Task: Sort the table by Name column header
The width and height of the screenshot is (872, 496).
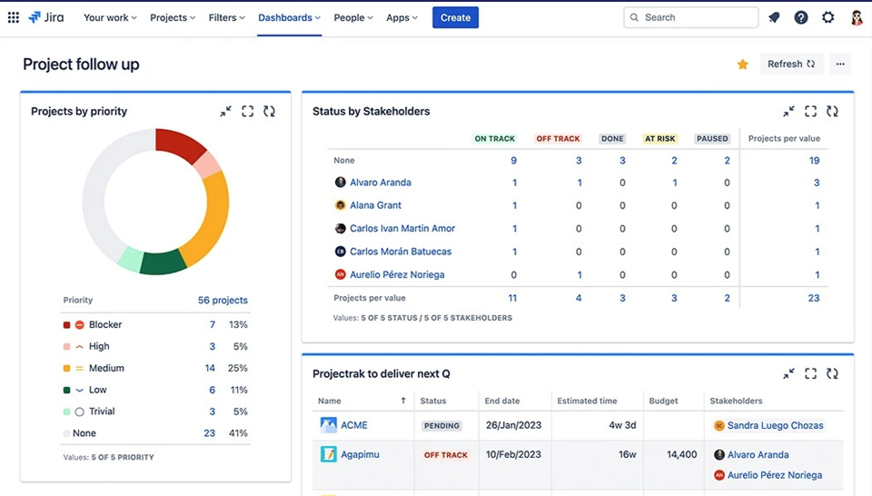Action: click(330, 401)
